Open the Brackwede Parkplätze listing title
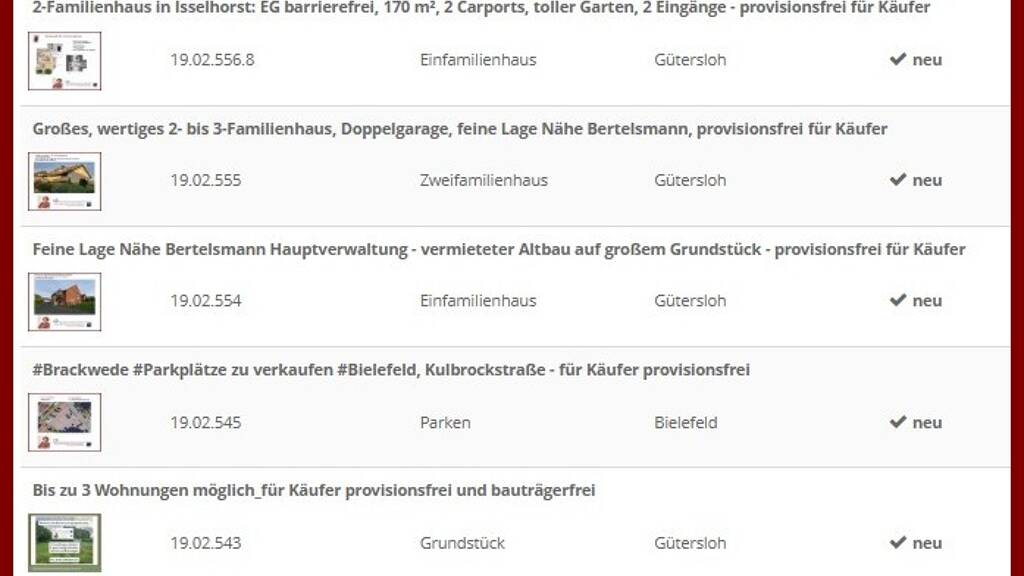The width and height of the screenshot is (1024, 576). 391,370
